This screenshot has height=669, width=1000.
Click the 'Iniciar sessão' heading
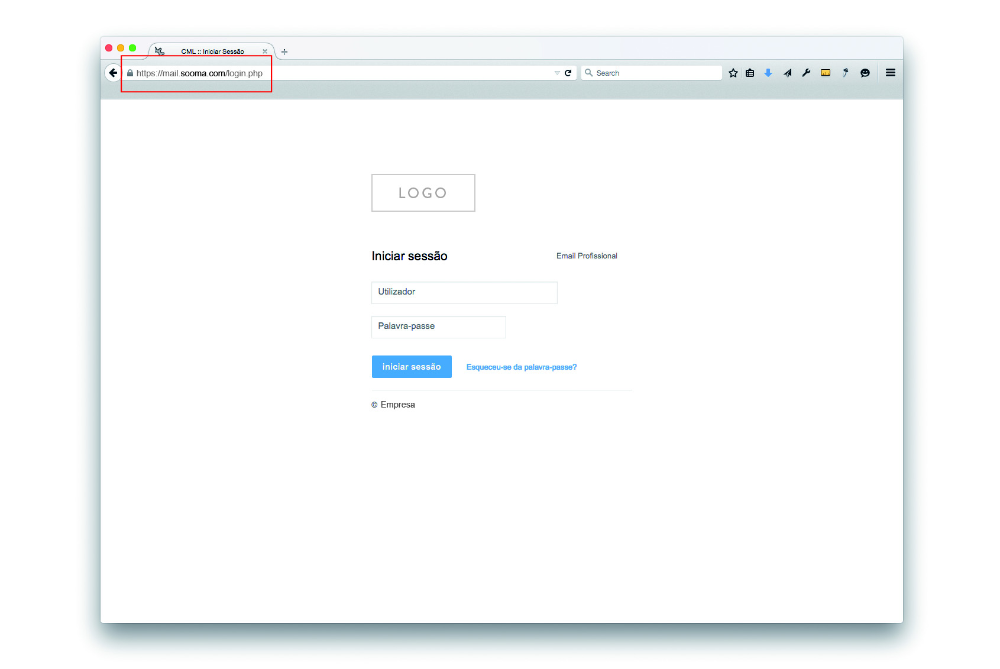point(409,256)
